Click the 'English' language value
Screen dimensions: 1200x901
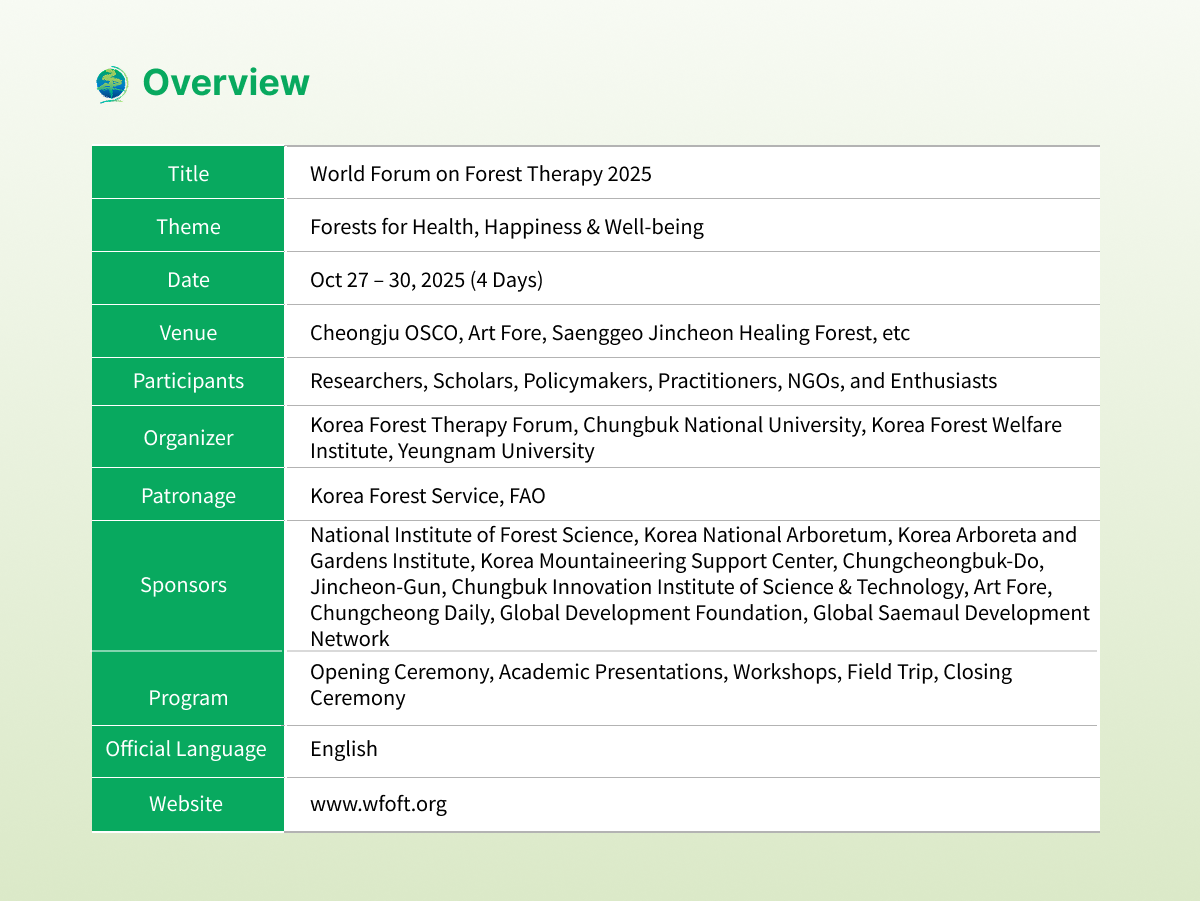click(x=344, y=749)
